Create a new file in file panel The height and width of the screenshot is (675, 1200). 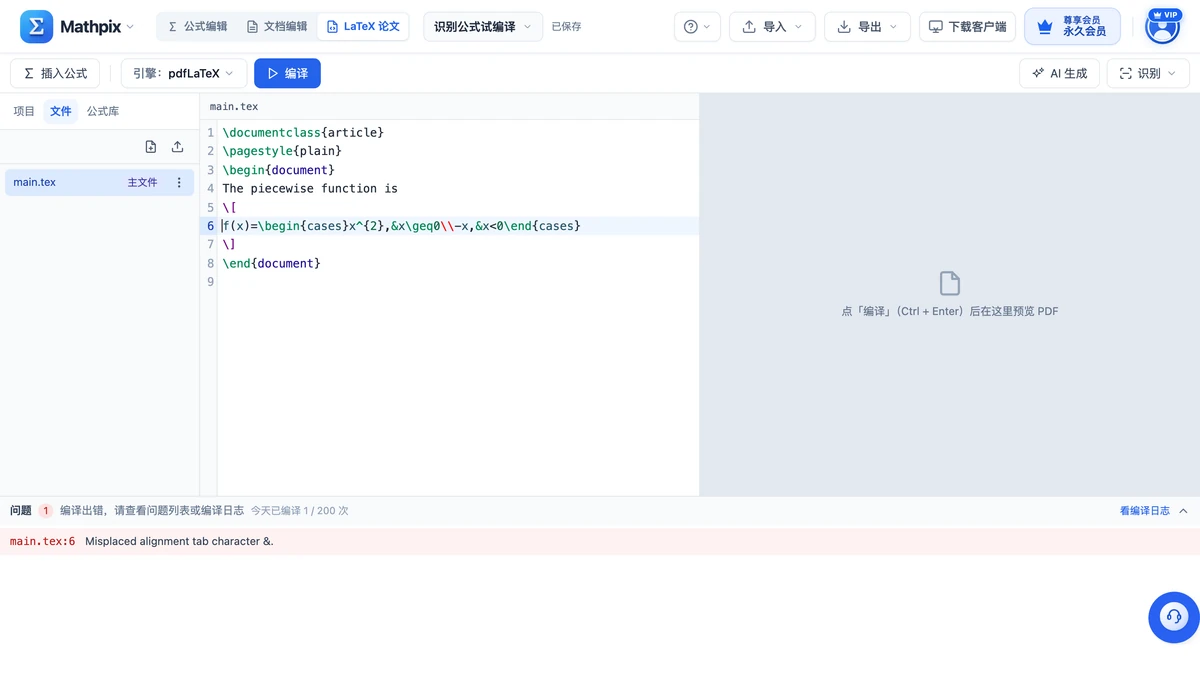(x=151, y=147)
